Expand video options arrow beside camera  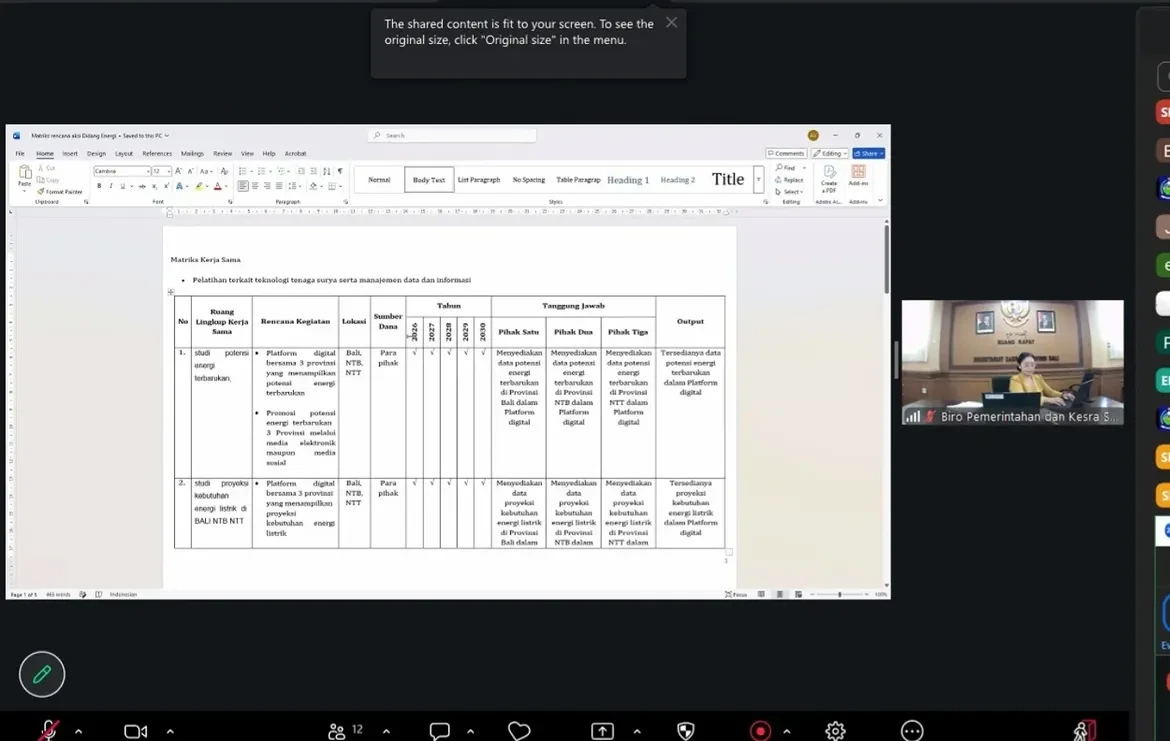click(170, 732)
